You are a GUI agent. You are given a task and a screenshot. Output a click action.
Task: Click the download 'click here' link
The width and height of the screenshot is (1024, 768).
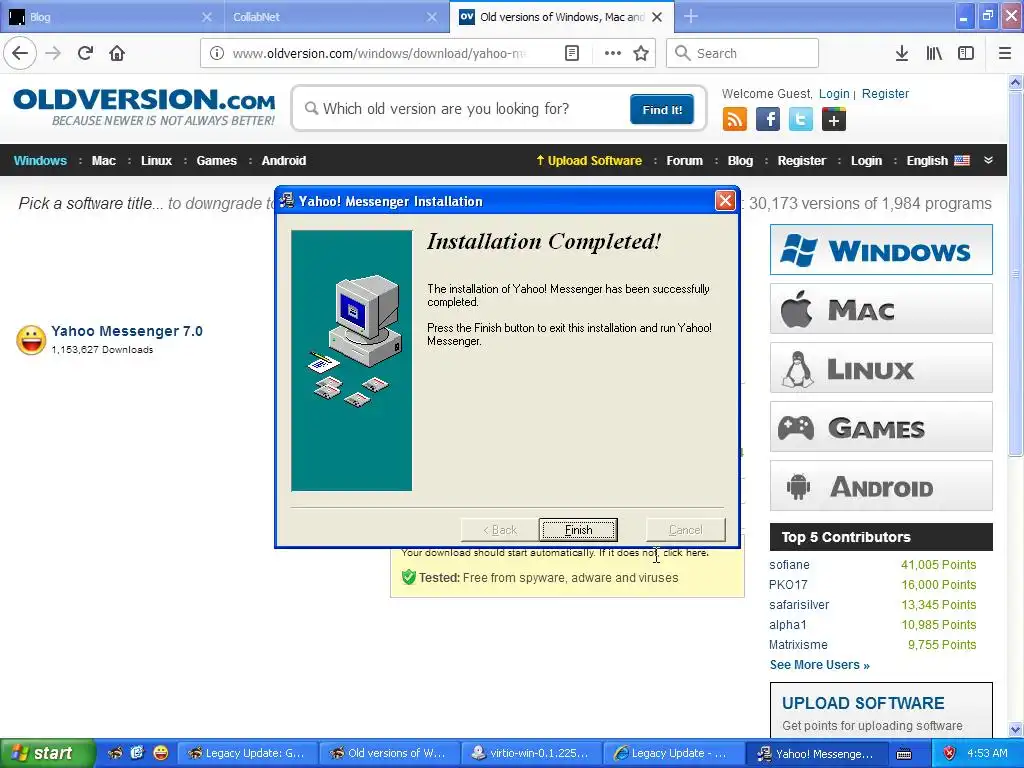tap(686, 553)
